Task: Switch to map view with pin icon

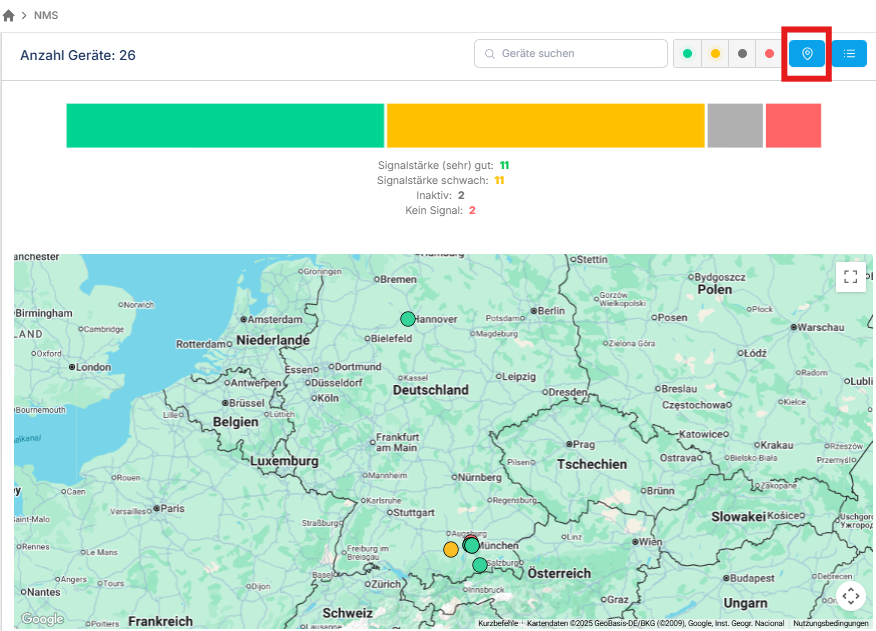Action: [x=807, y=54]
